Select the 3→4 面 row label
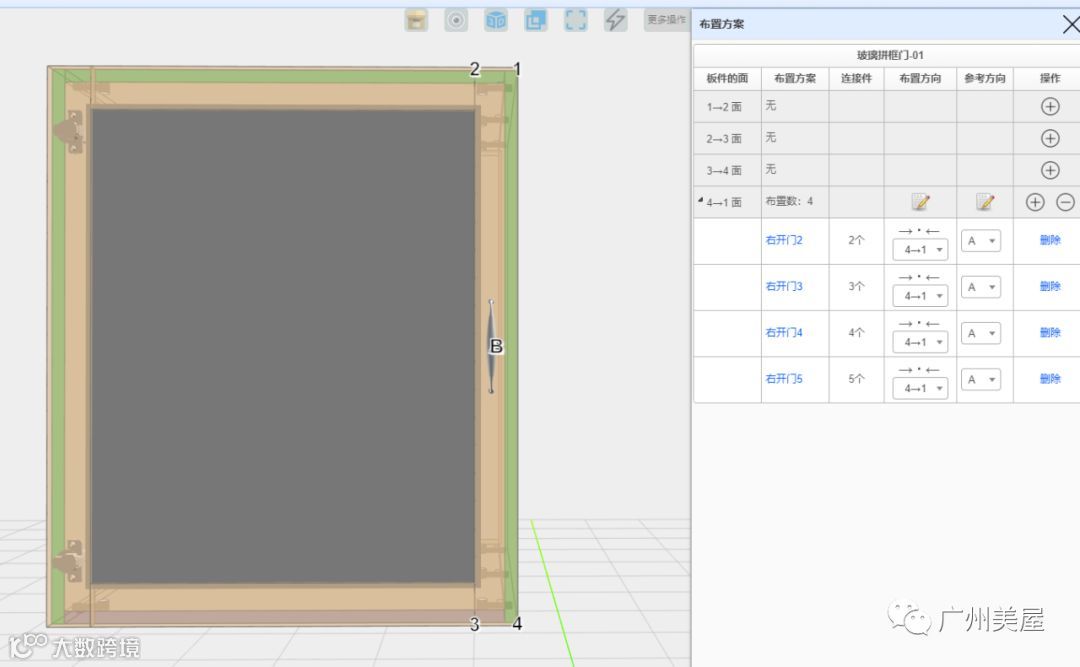 (x=724, y=170)
